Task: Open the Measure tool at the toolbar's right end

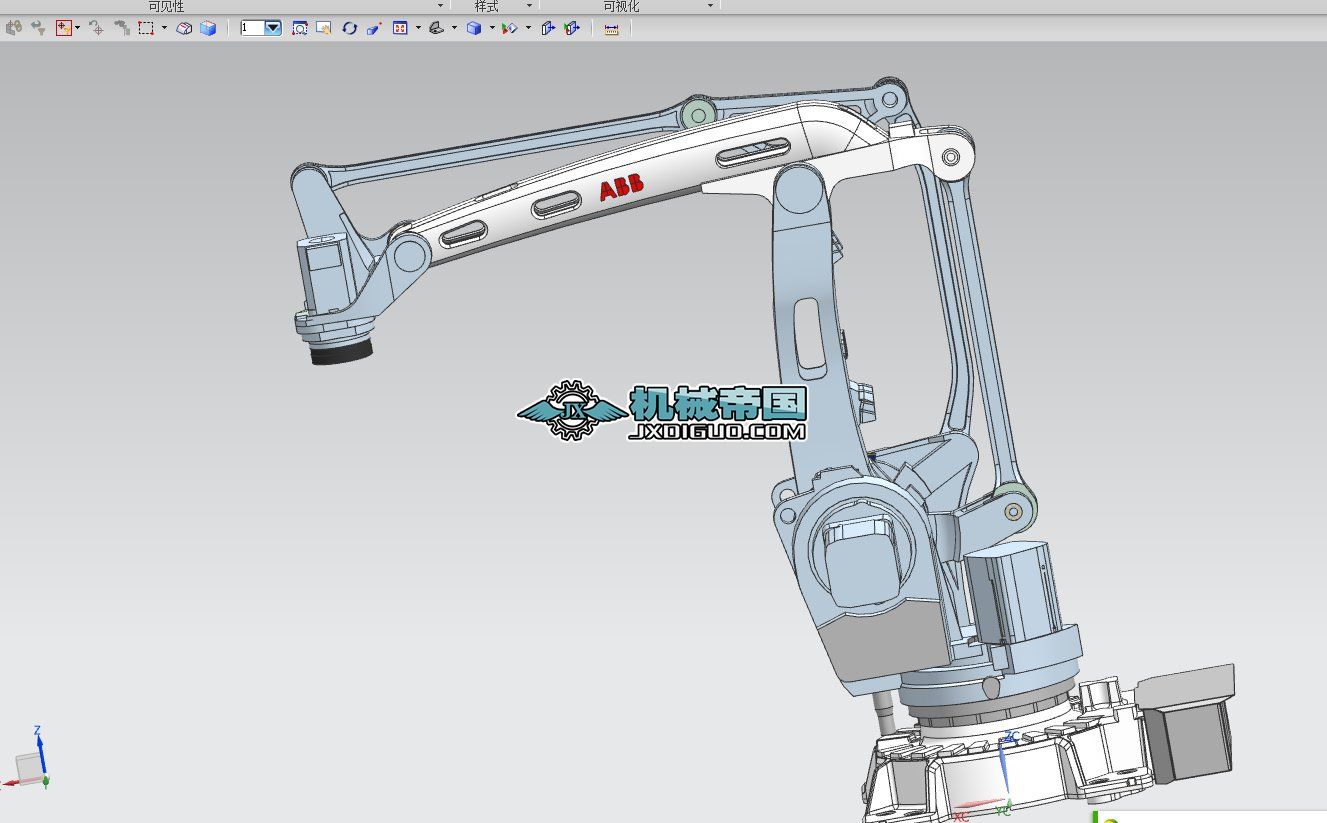Action: [611, 28]
